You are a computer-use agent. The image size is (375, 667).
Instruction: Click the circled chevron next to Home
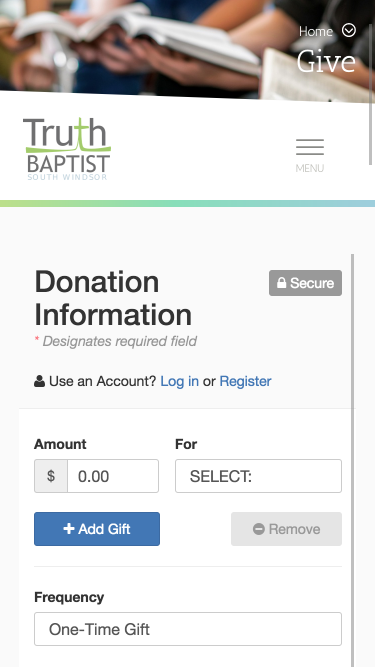tap(349, 30)
